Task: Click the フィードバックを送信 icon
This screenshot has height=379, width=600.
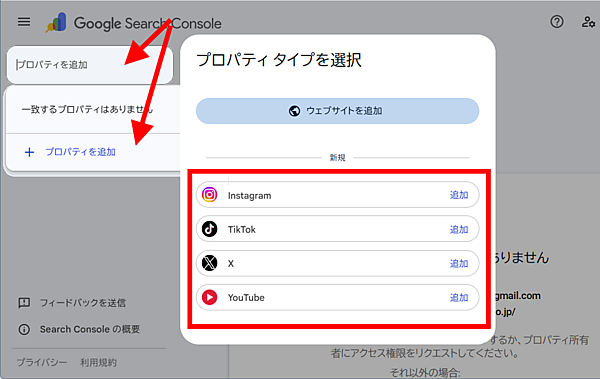Action: [24, 303]
